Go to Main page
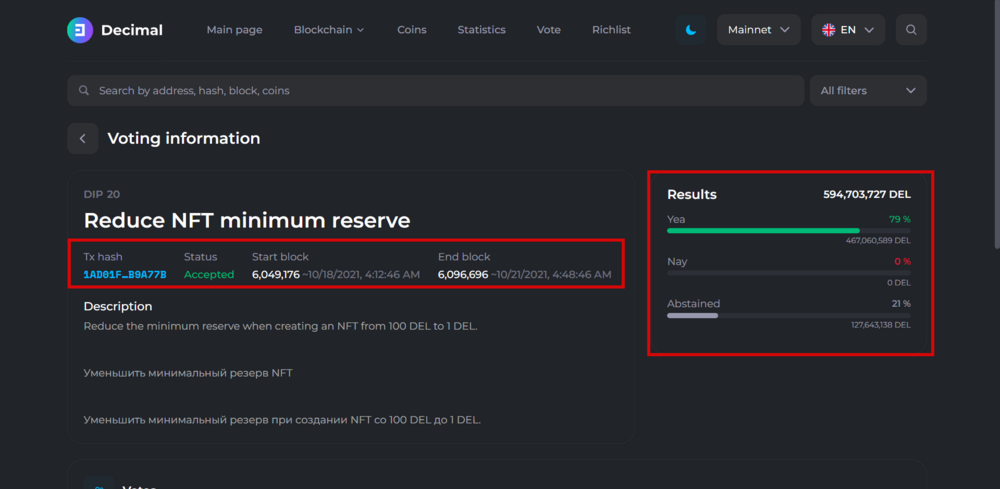Image resolution: width=1000 pixels, height=489 pixels. [x=234, y=30]
